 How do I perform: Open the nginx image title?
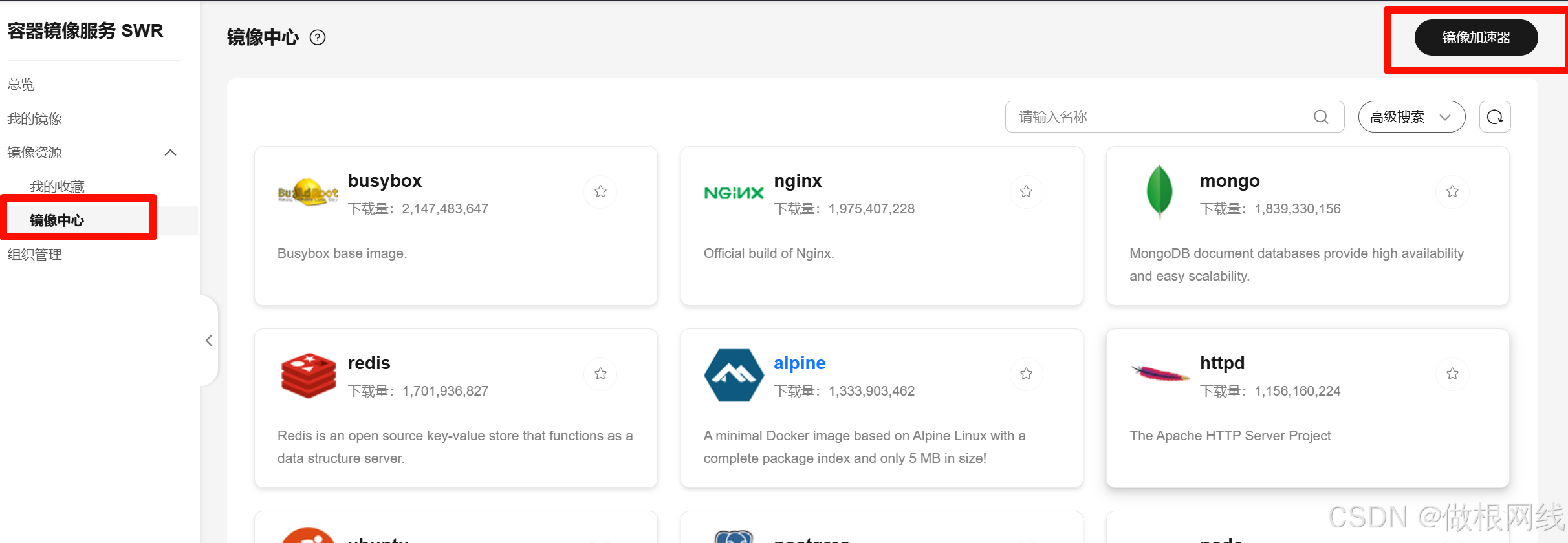point(798,181)
